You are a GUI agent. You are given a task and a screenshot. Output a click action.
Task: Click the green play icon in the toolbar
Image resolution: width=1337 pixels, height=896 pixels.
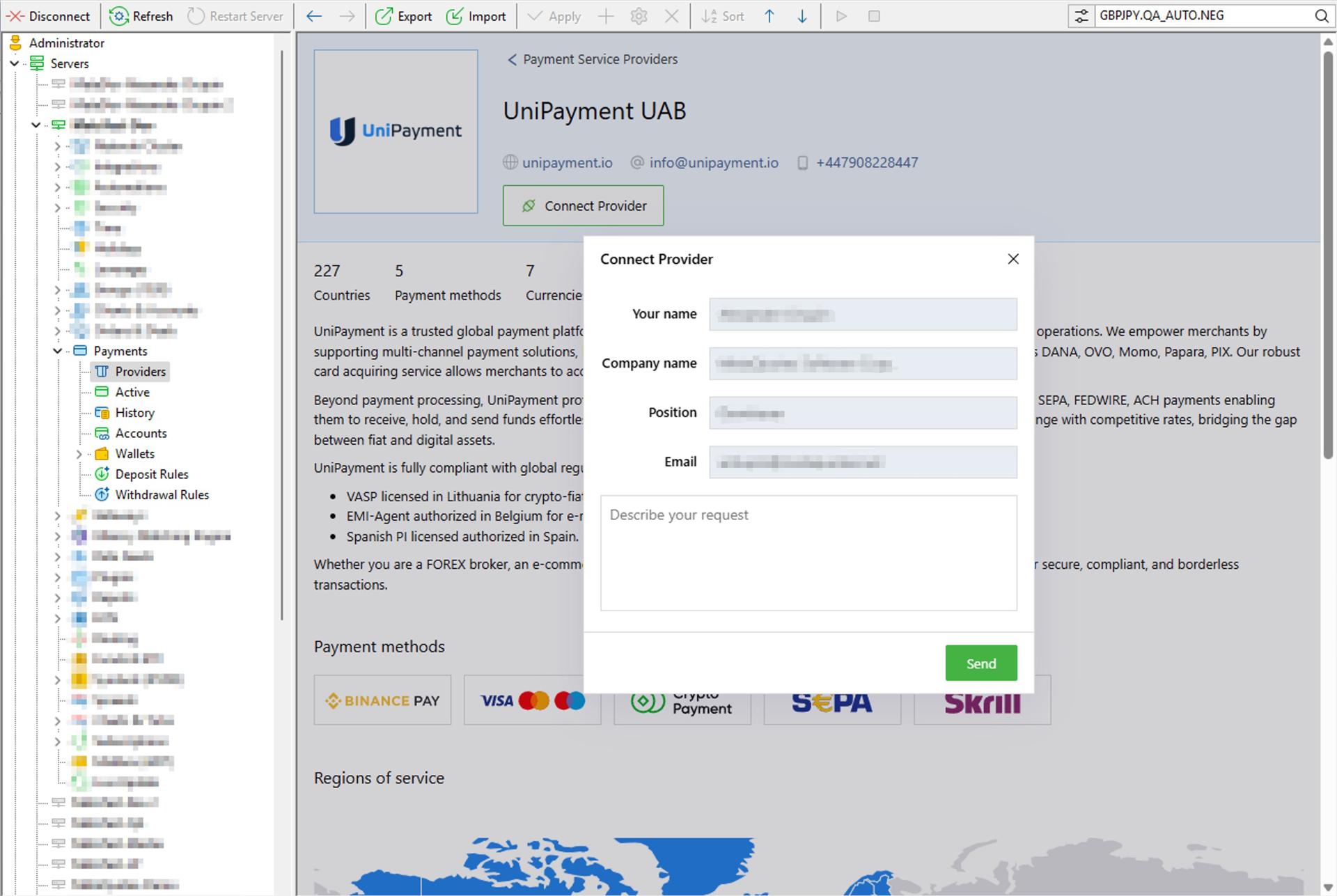point(841,16)
